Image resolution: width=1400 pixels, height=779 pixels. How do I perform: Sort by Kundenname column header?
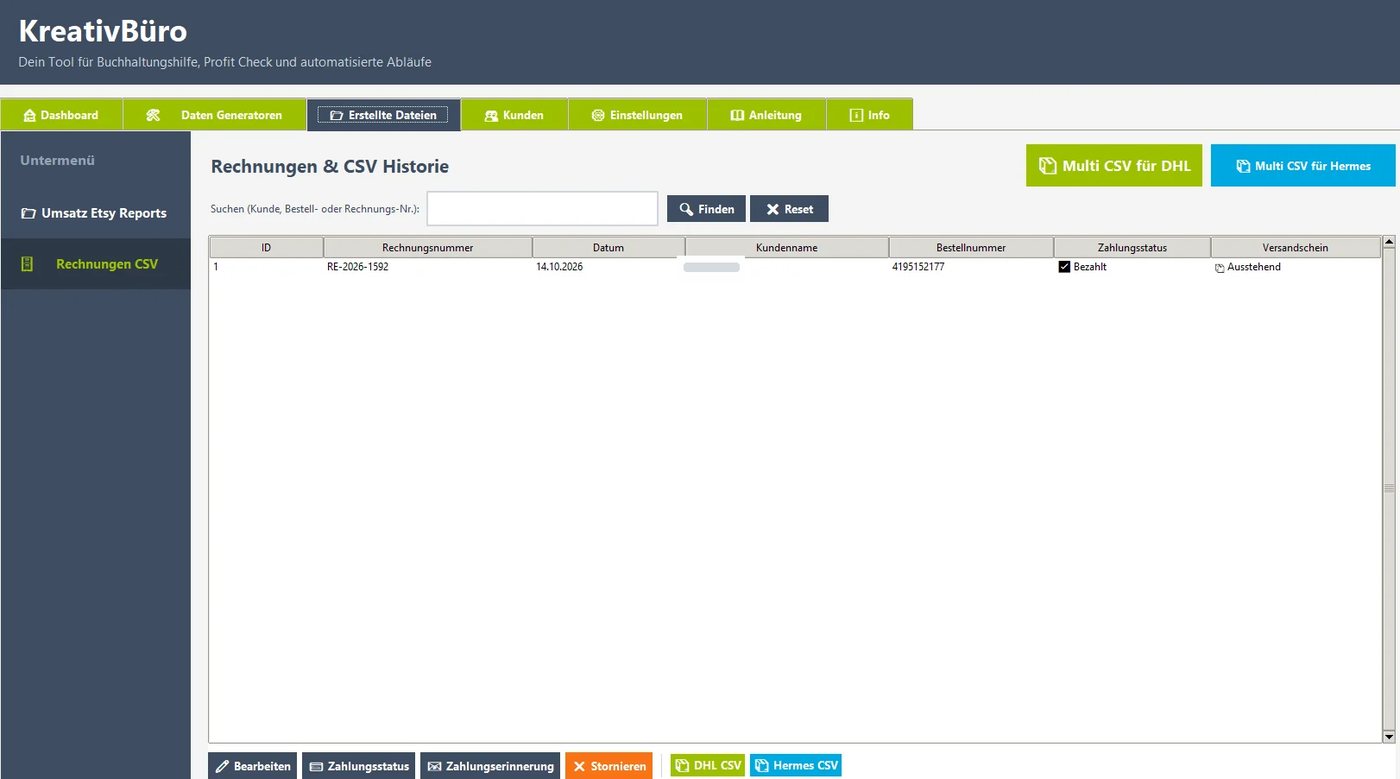[787, 247]
